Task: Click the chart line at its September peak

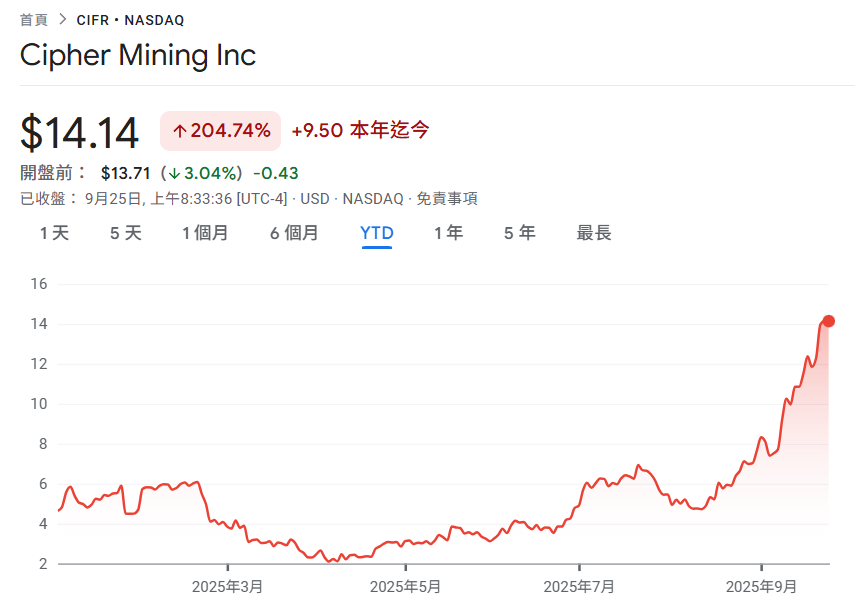Action: click(x=825, y=325)
